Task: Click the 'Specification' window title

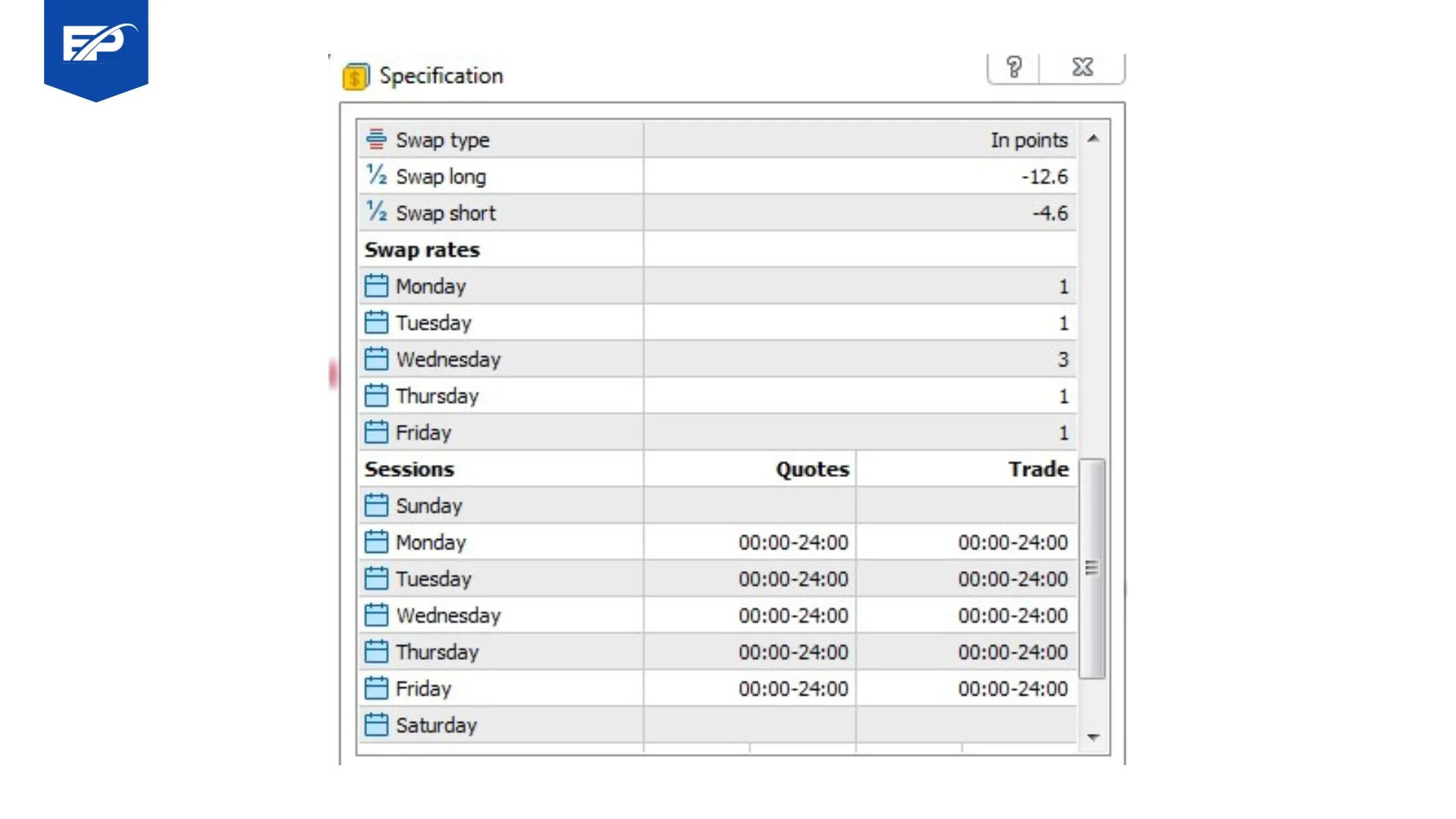Action: [x=441, y=76]
